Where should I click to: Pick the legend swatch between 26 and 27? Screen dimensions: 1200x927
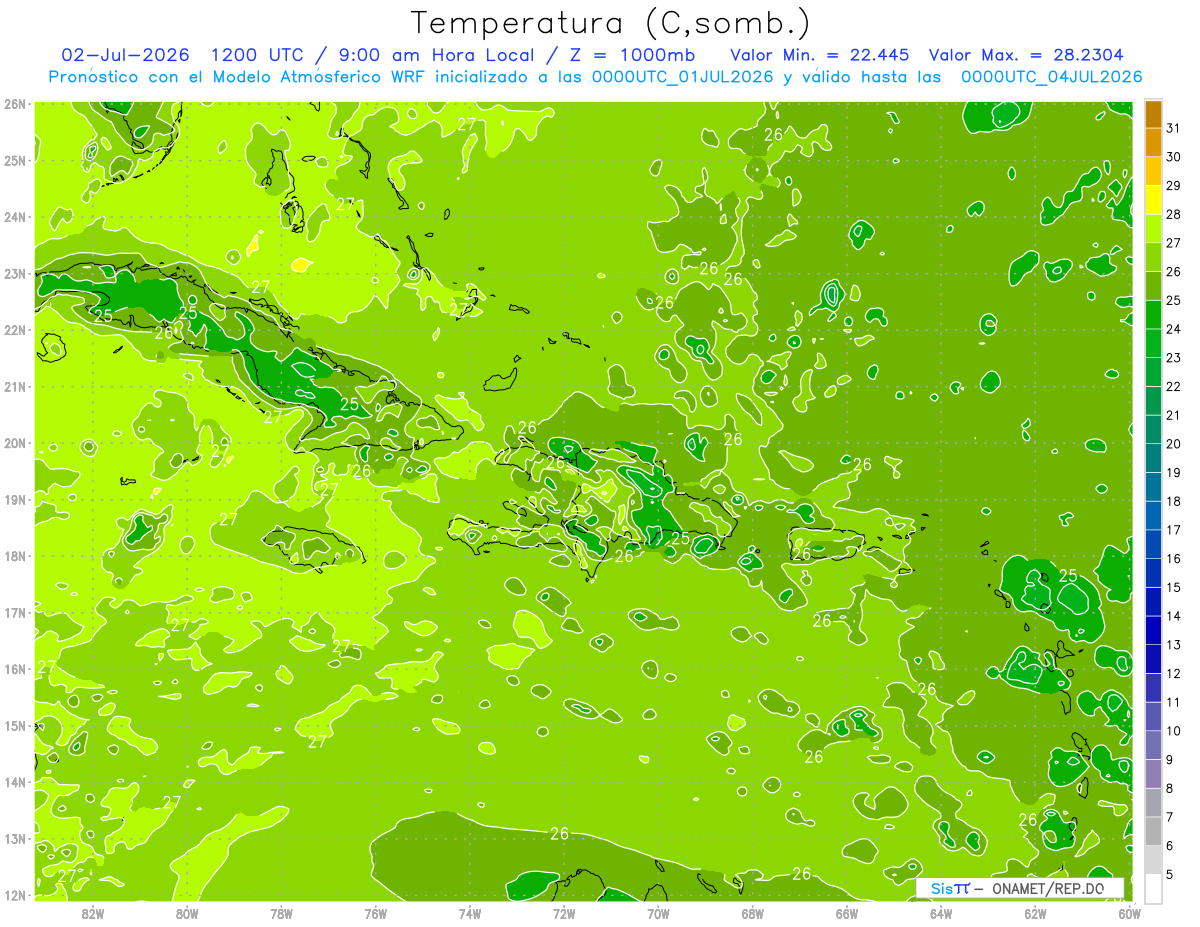[x=1153, y=258]
